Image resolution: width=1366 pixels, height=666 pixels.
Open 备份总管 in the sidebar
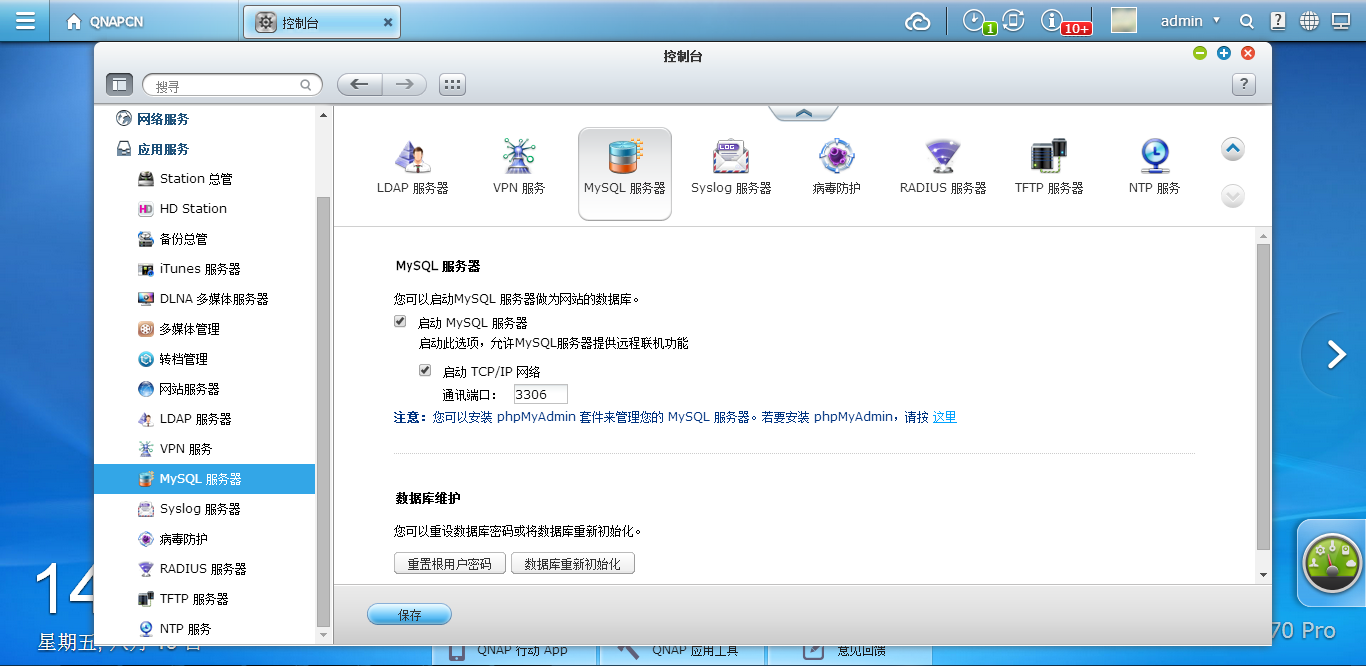[x=205, y=239]
